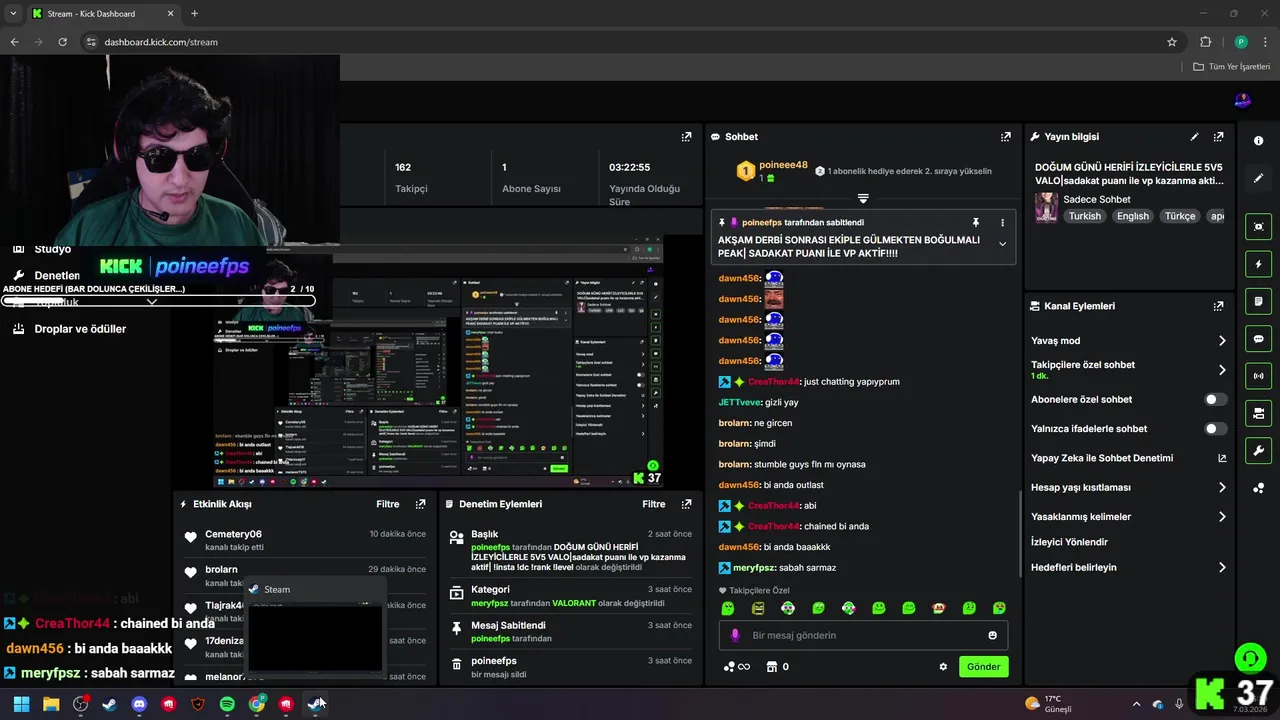Pop out the Etkinlik Akışı panel
The width and height of the screenshot is (1280, 720).
420,504
